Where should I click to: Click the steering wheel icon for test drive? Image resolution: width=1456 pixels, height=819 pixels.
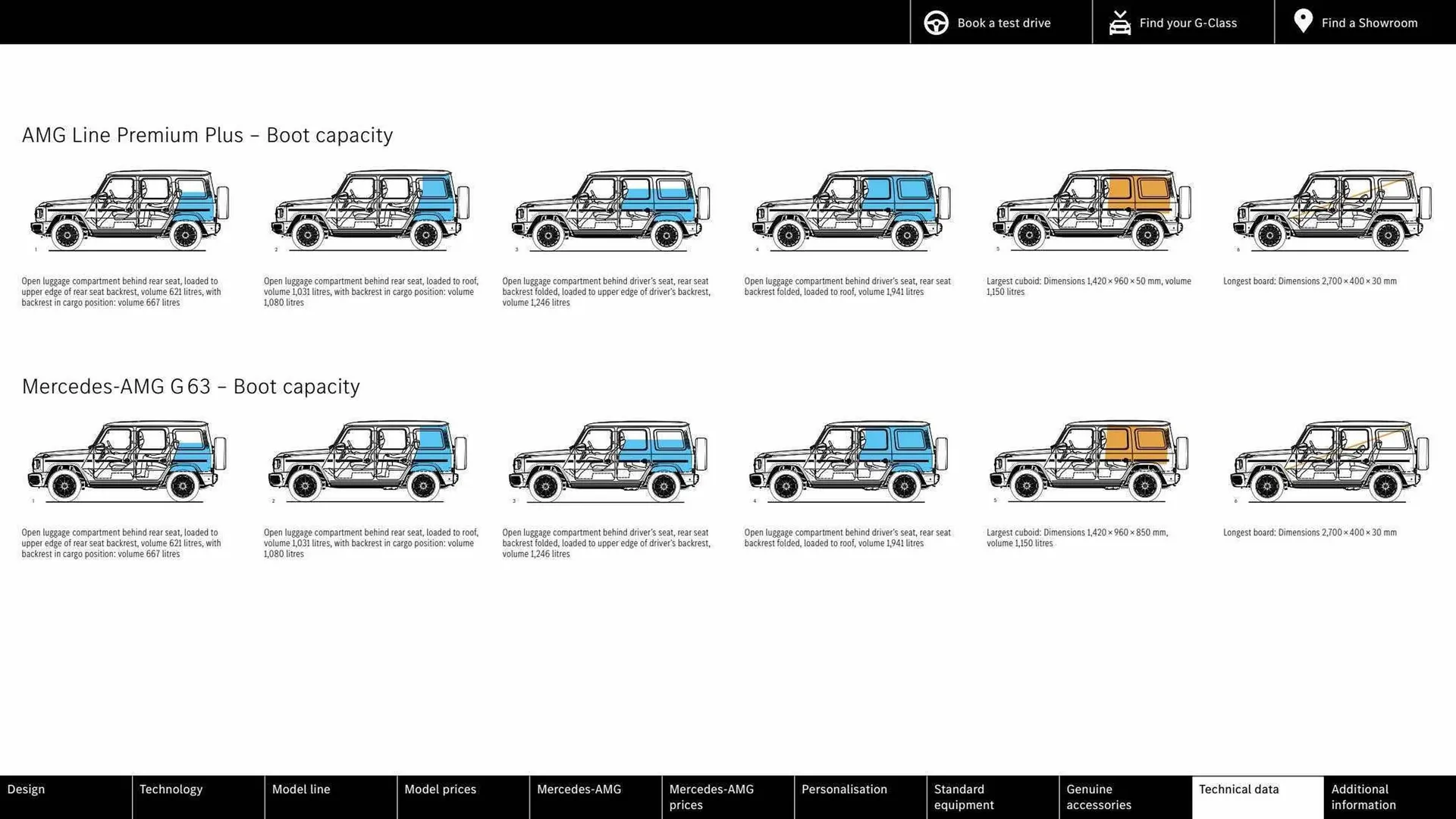(x=936, y=22)
